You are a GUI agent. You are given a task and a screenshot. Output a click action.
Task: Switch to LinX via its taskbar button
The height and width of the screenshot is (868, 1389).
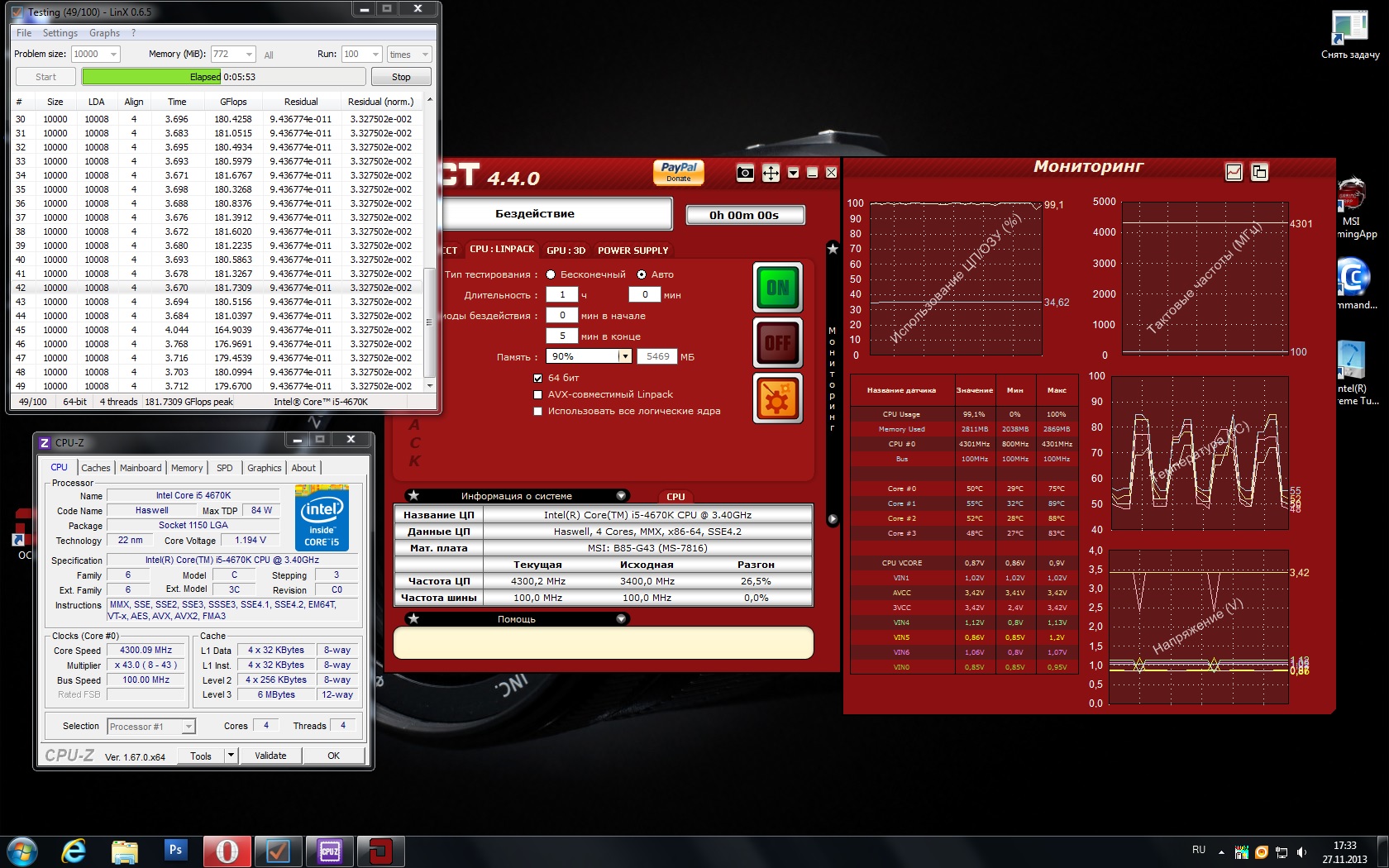coord(278,851)
